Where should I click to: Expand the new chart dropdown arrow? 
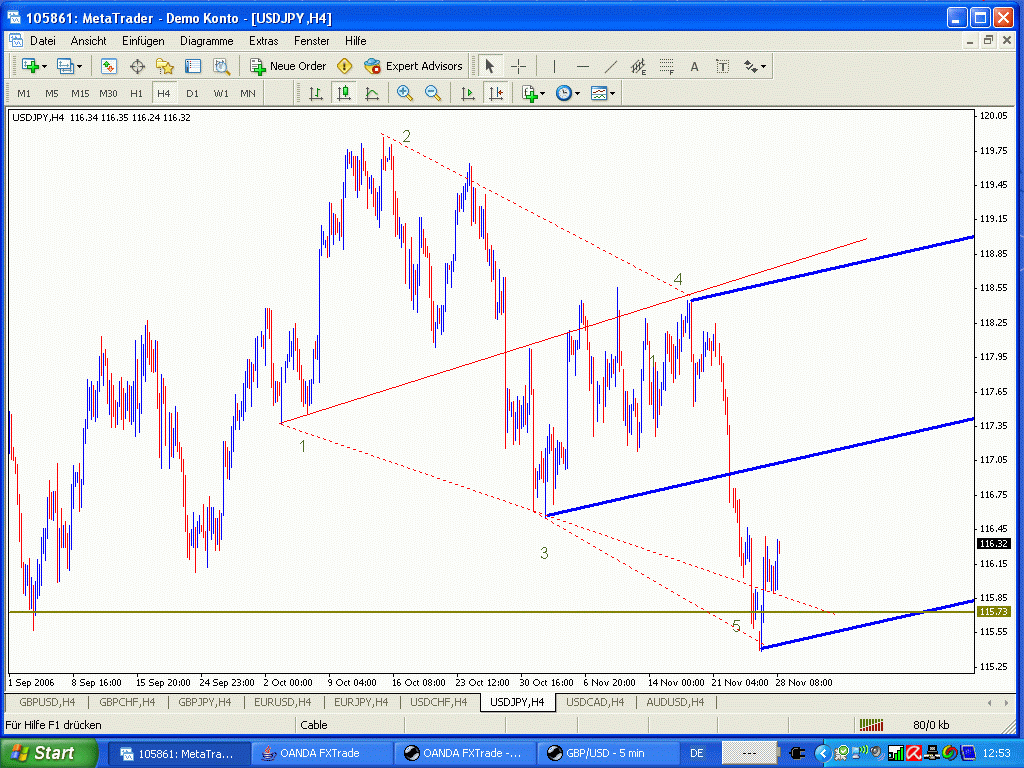click(x=43, y=66)
